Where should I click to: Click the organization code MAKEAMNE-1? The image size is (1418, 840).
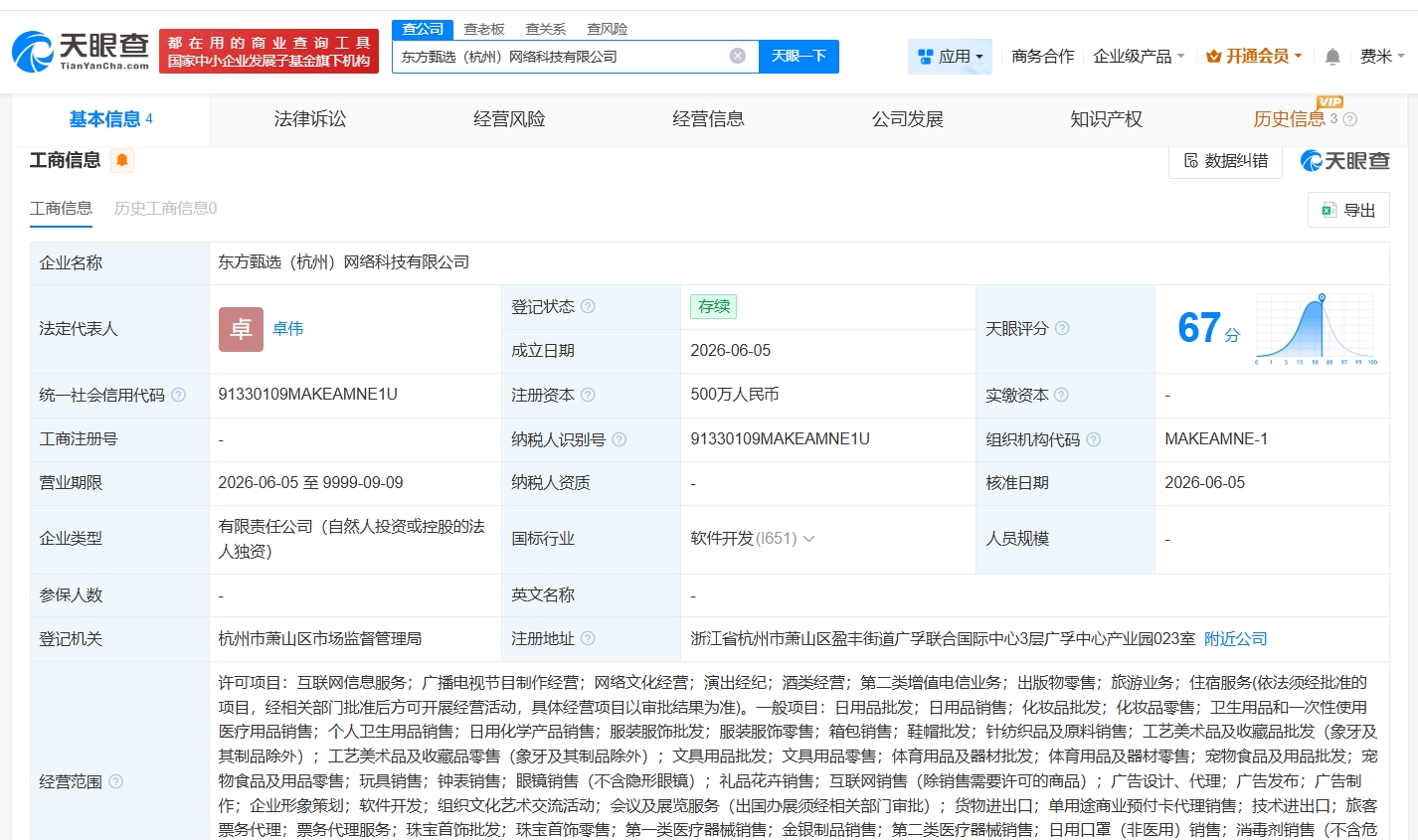pyautogui.click(x=1216, y=438)
